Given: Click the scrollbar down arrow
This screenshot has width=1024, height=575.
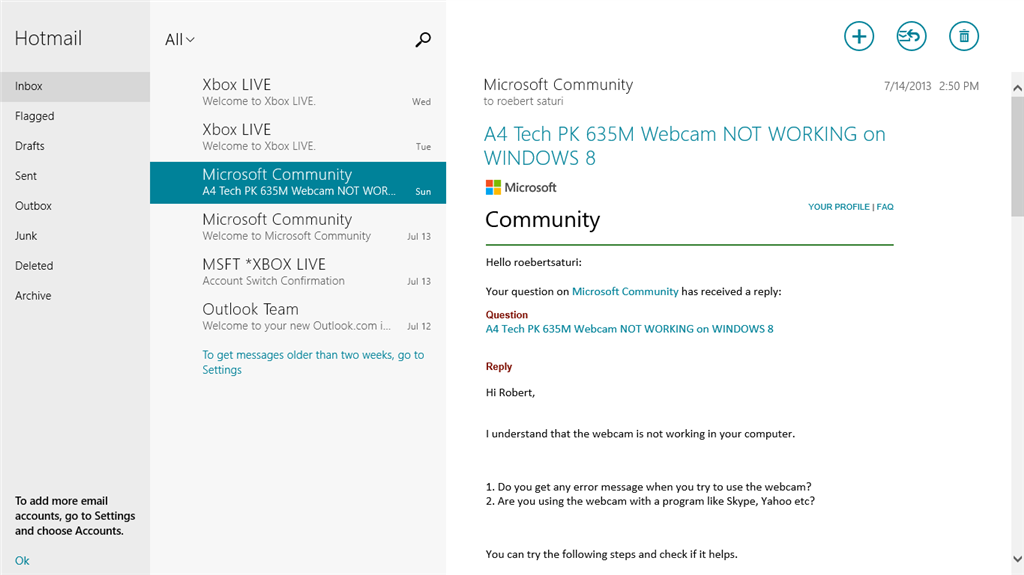Looking at the screenshot, I should coord(1017,559).
